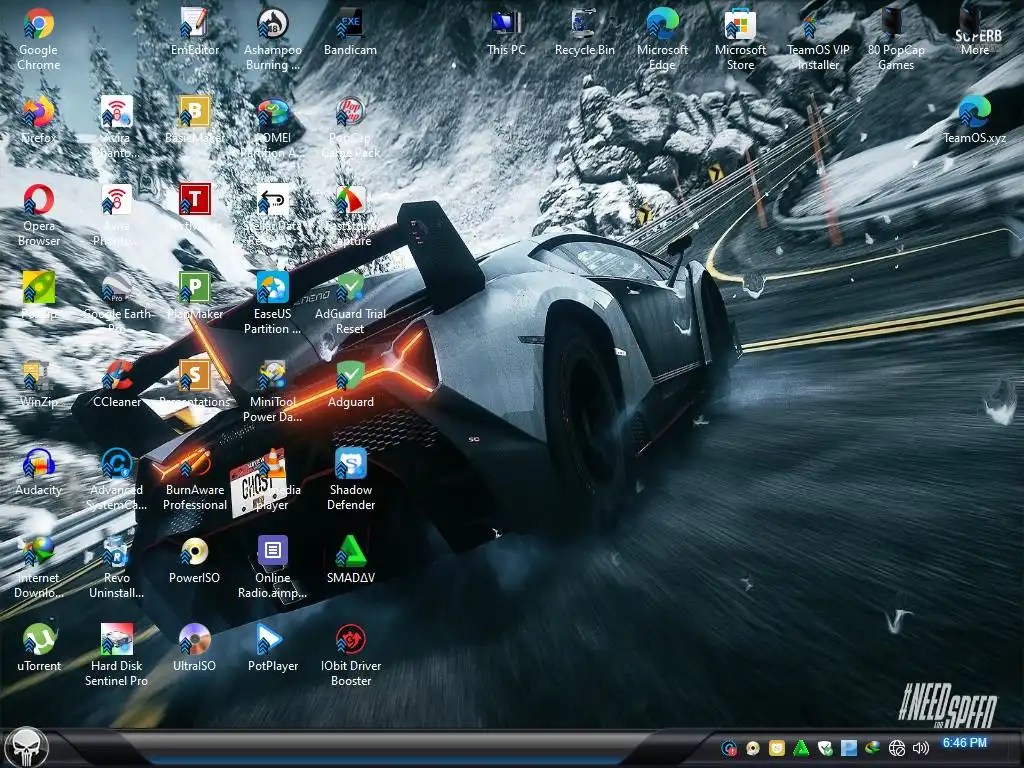
Task: Select the Recycle Bin icon
Action: (x=584, y=24)
